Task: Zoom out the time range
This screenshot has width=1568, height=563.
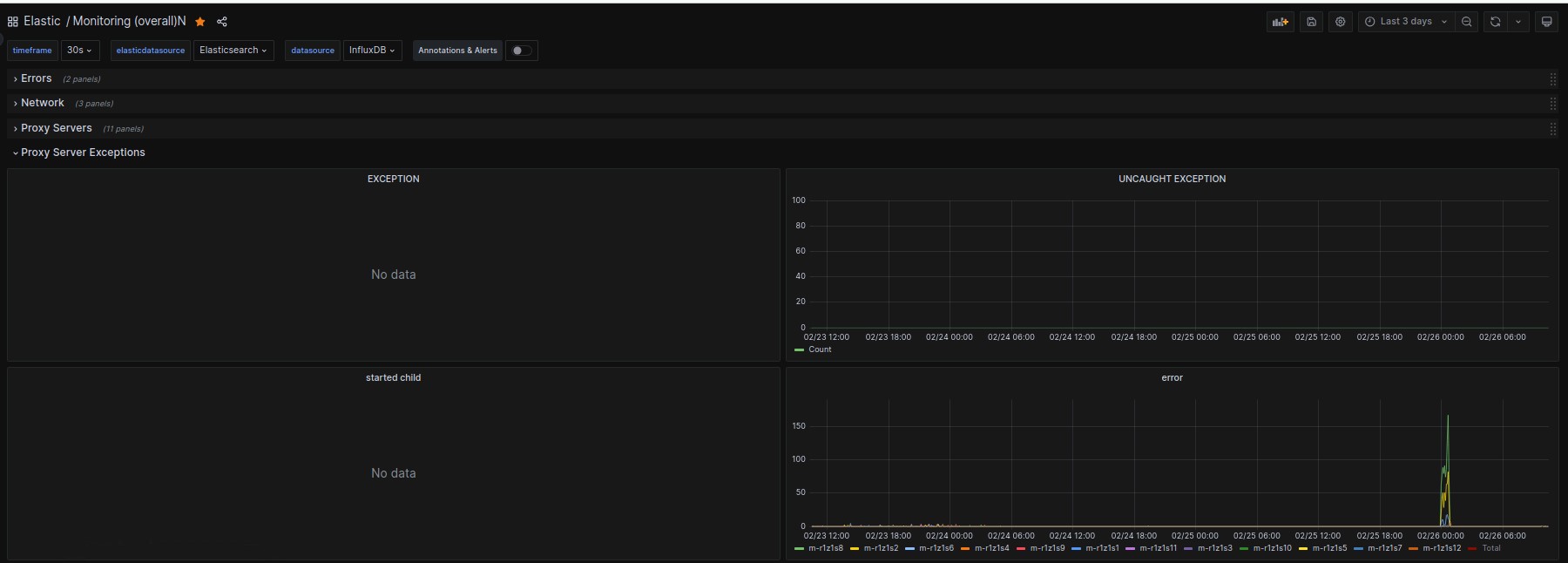Action: coord(1467,22)
